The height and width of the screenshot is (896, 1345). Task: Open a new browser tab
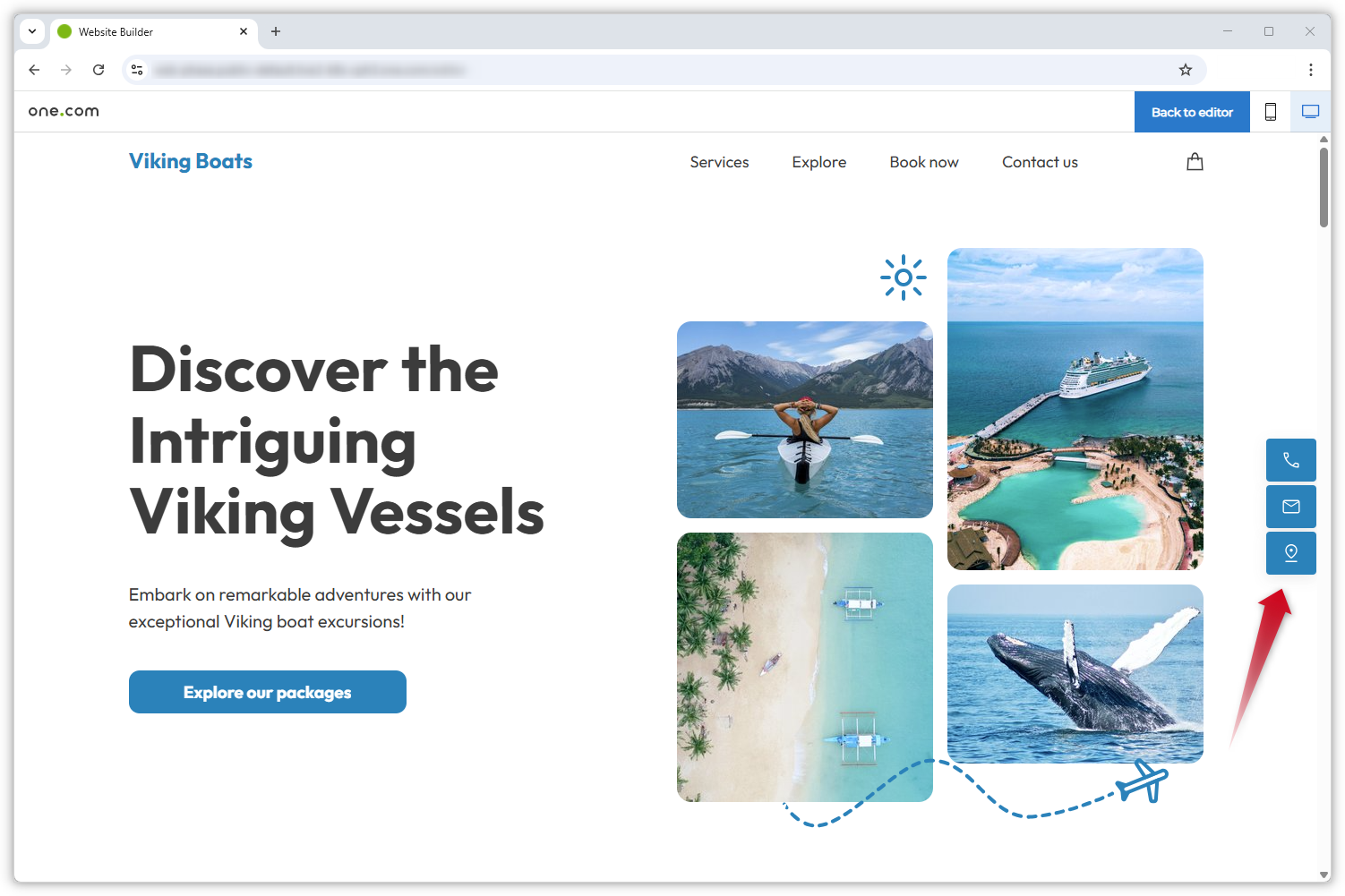[x=276, y=31]
